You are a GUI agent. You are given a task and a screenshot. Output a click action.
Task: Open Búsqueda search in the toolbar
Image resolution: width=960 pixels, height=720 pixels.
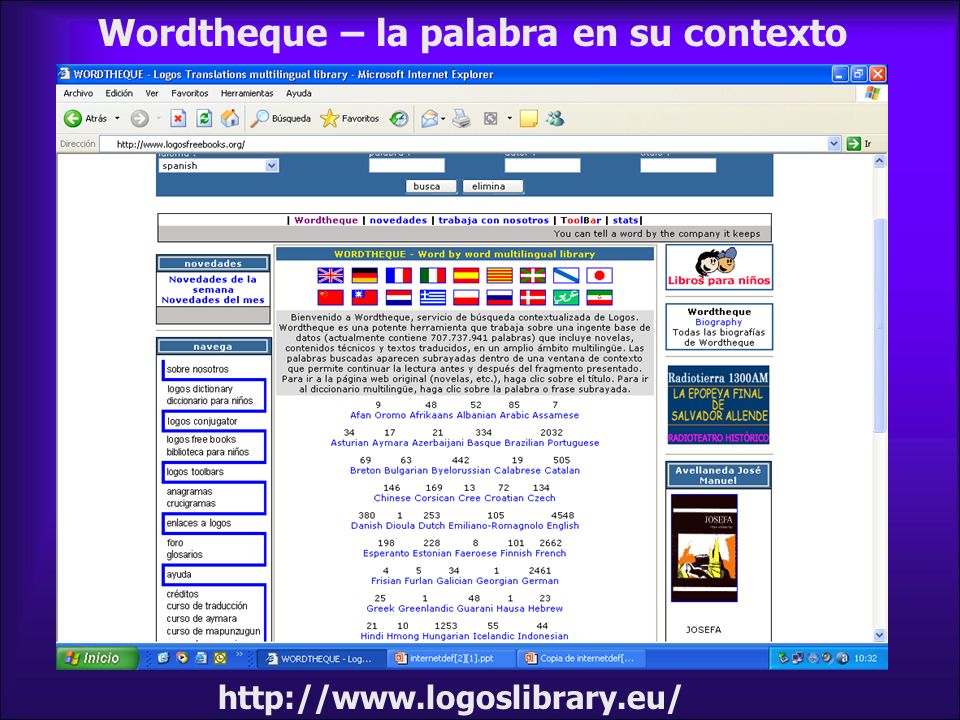281,118
